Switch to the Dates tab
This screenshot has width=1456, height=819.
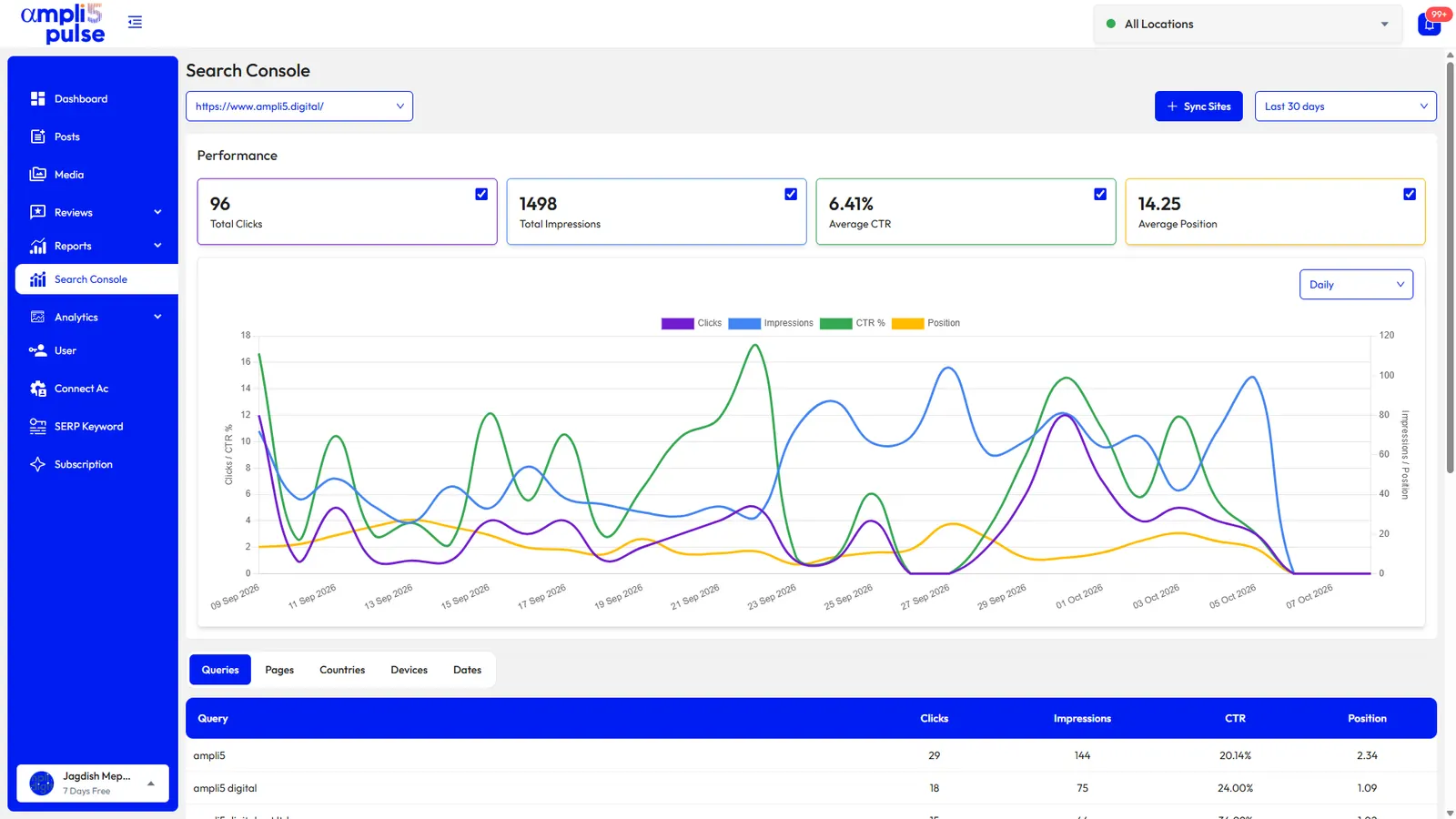pos(468,670)
